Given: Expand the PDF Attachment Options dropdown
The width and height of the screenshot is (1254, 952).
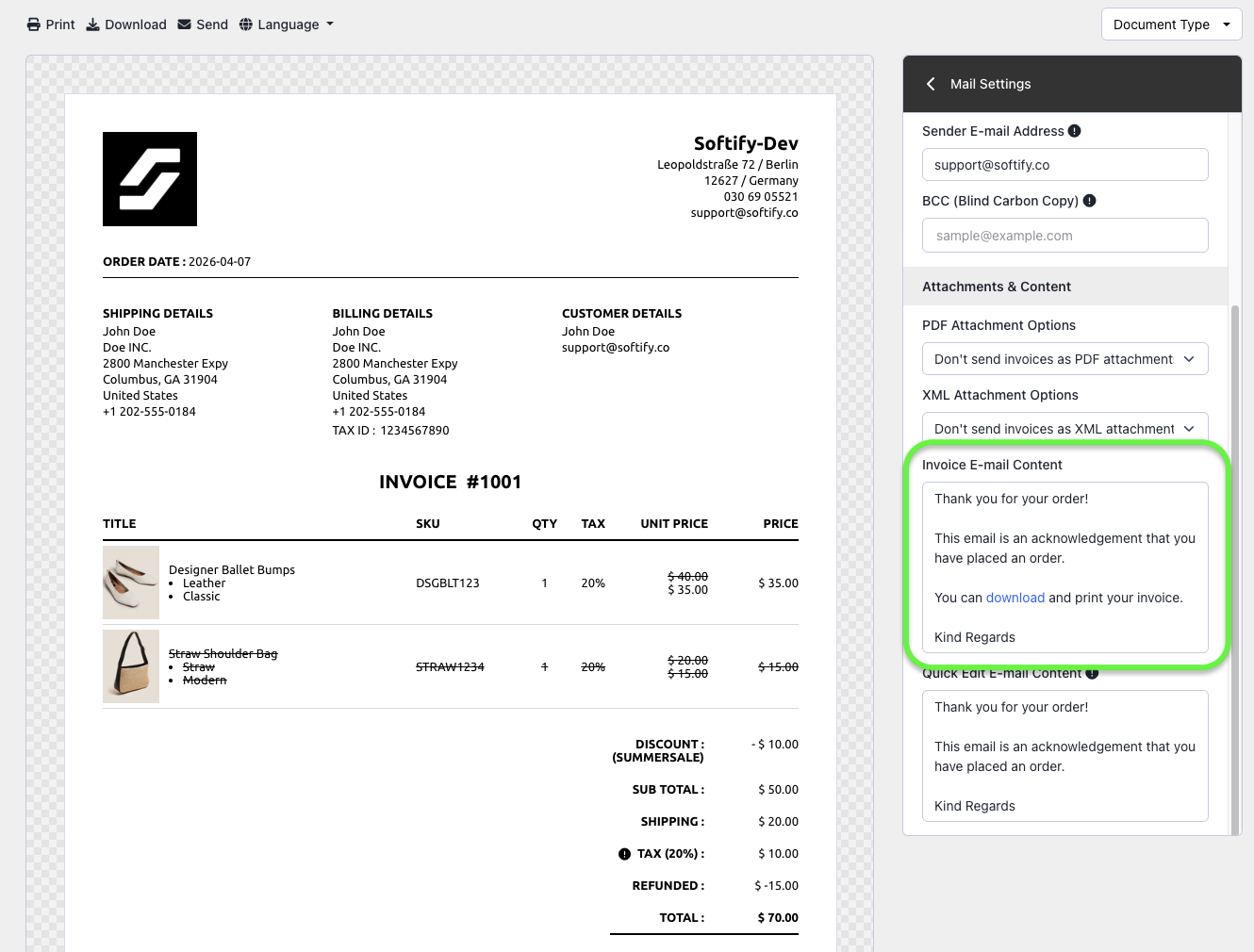Looking at the screenshot, I should pos(1064,359).
